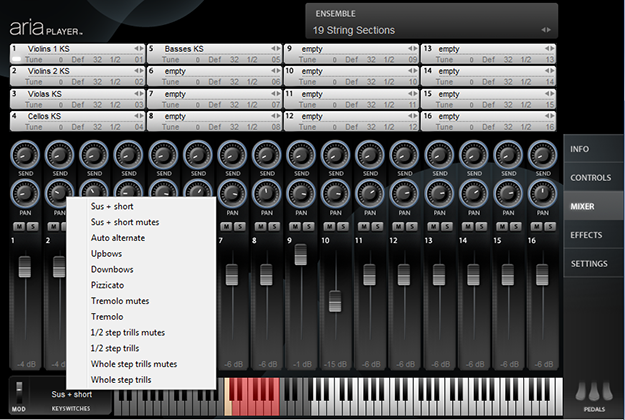Viewport: 625px width, 420px height.
Task: Click the -1 dB level readout
Action: (302, 364)
